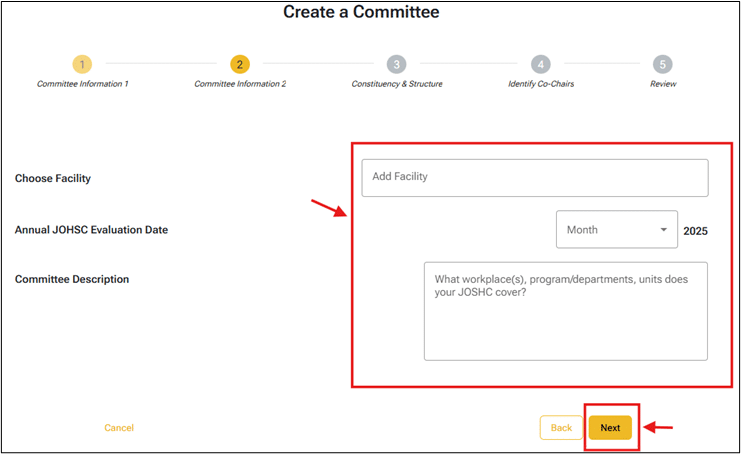The image size is (741, 454).
Task: Select the Committee Information 2 step label
Action: click(x=240, y=84)
